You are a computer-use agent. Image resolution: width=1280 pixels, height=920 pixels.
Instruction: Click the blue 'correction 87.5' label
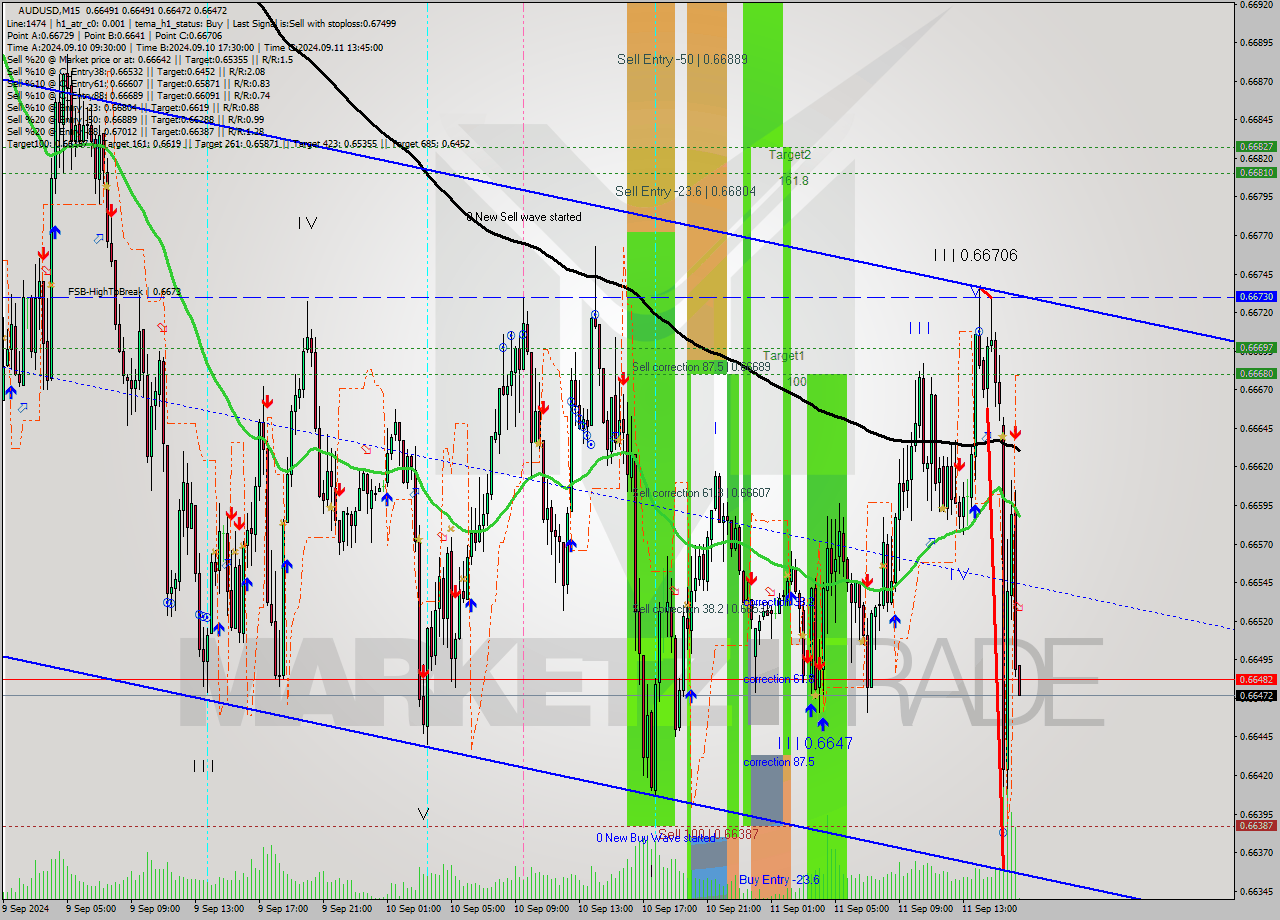[779, 762]
